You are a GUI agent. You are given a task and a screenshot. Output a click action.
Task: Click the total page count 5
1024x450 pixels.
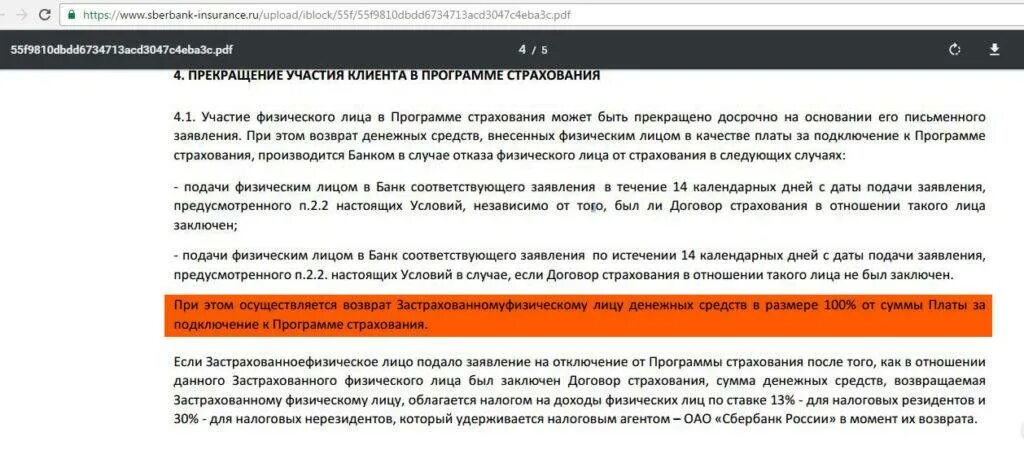544,50
